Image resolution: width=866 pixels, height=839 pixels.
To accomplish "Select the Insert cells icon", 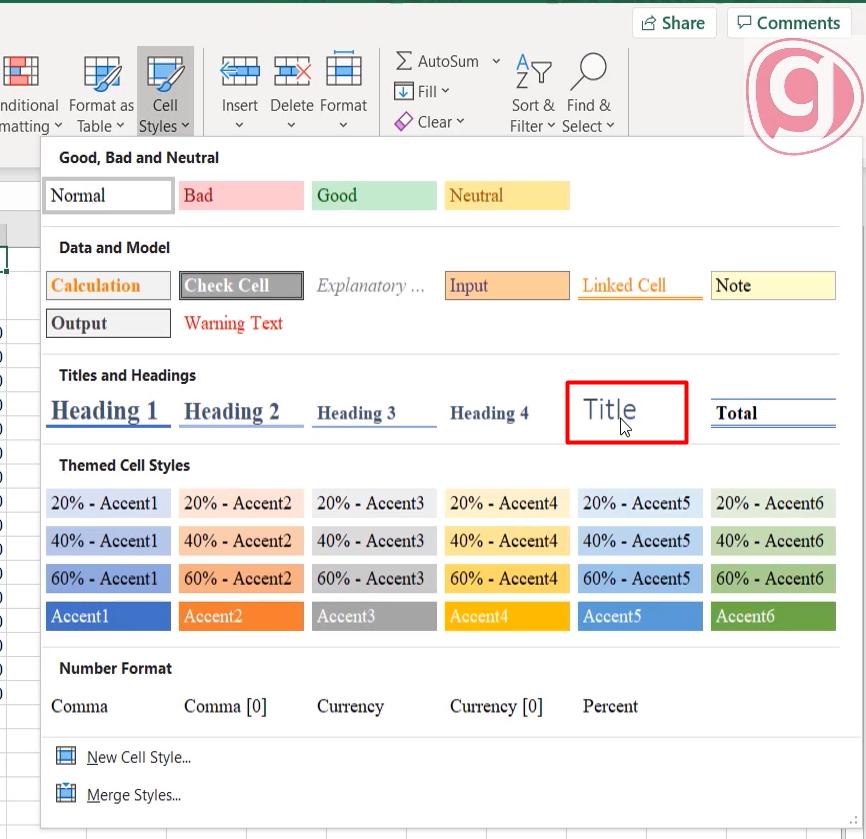I will pos(239,71).
